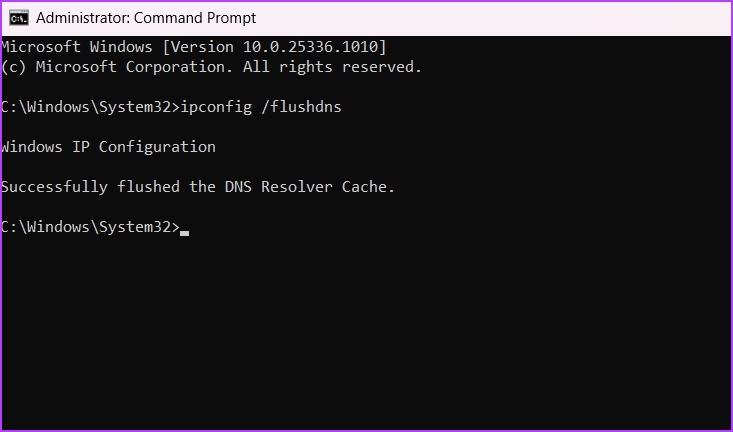Viewport: 733px width, 432px height.
Task: Click the '/flushdns' argument text
Action: (x=301, y=107)
